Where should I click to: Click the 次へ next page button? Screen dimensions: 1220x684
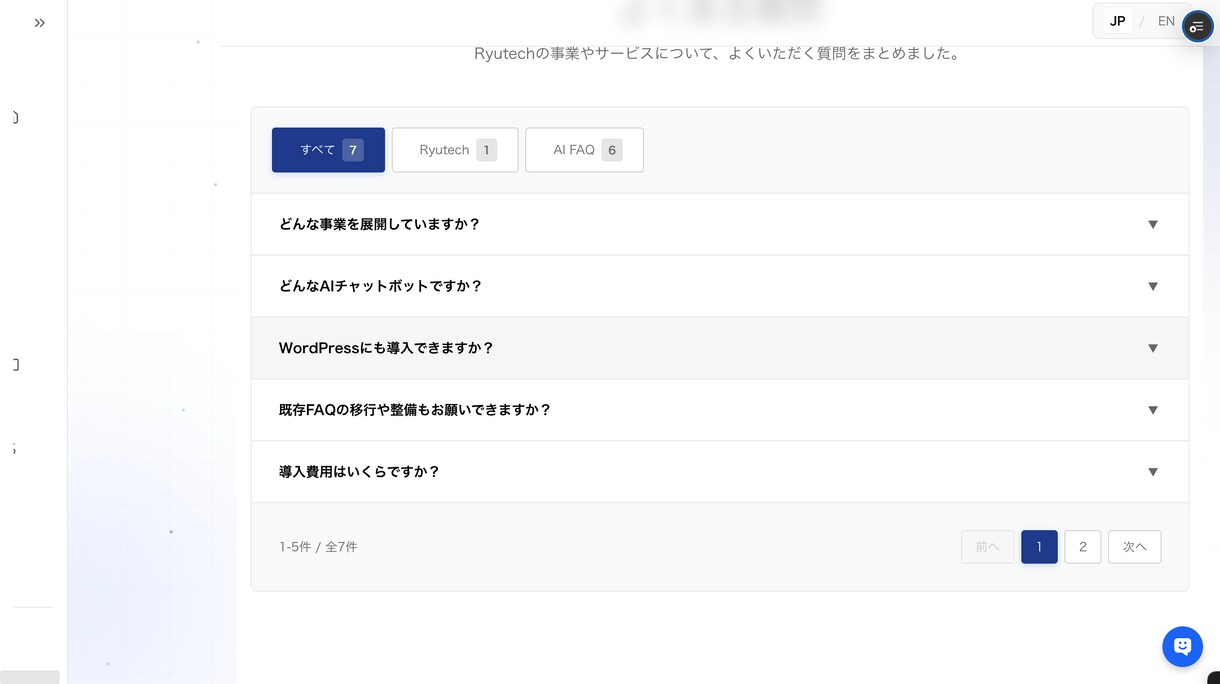[1135, 547]
